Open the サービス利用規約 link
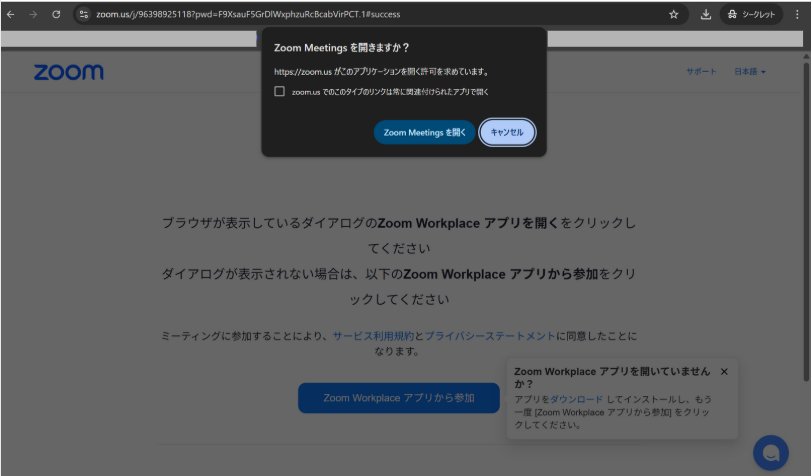Viewport: 811px width, 476px height. (x=373, y=336)
